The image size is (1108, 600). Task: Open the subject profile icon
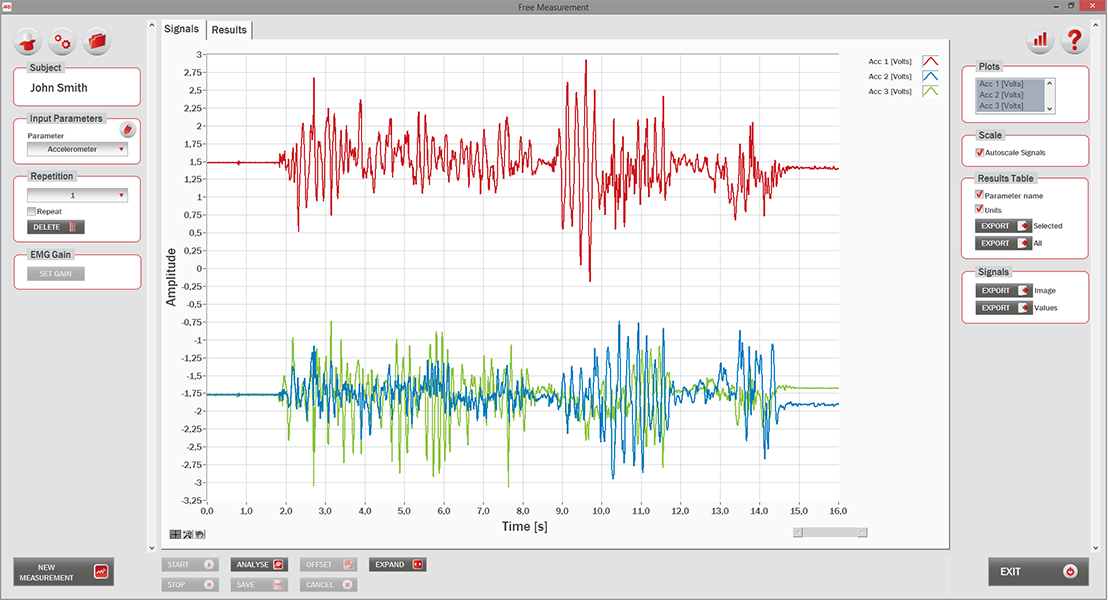30,42
